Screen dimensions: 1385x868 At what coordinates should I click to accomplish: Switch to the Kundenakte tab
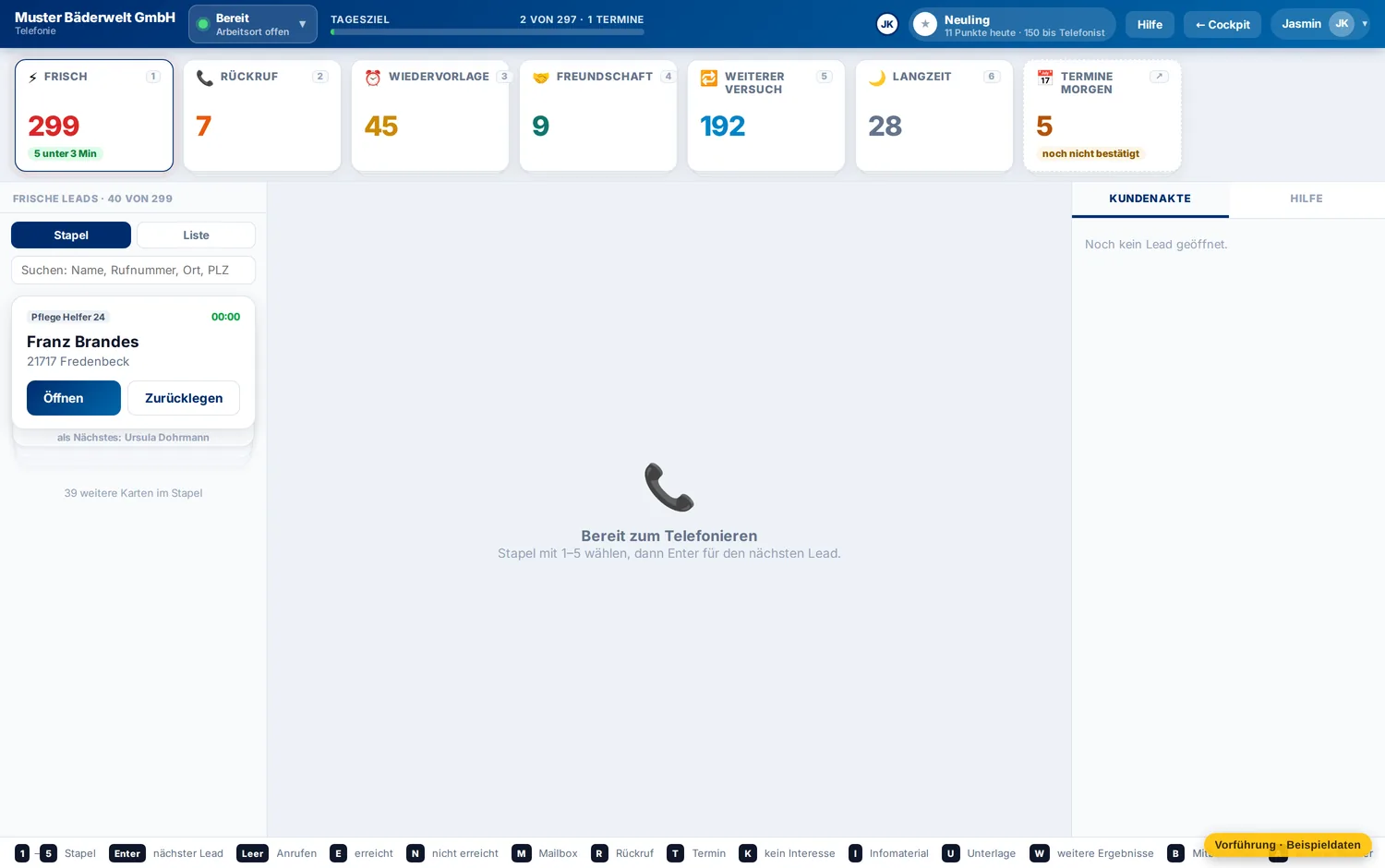tap(1150, 199)
